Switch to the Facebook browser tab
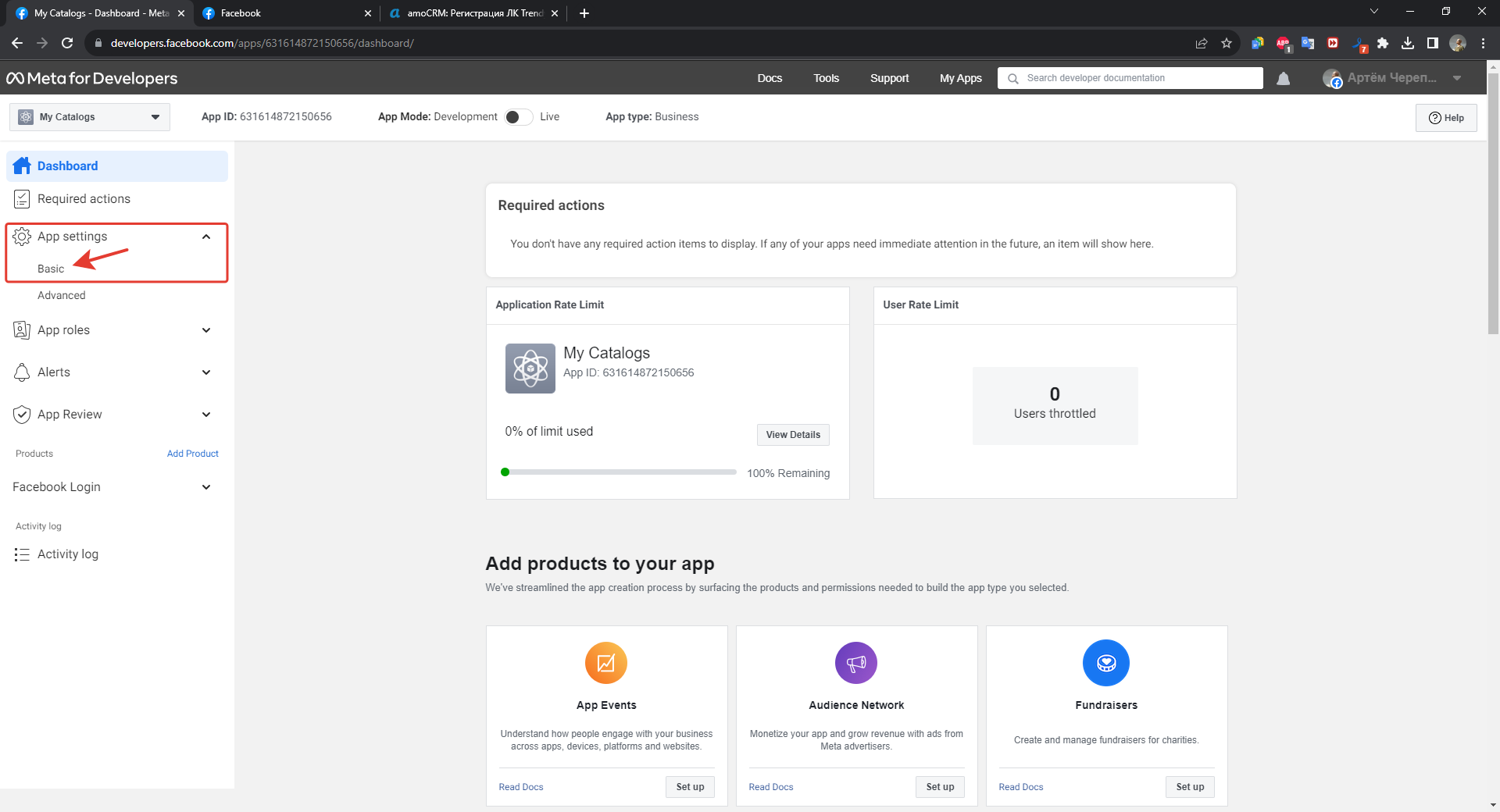1500x812 pixels. [x=285, y=13]
